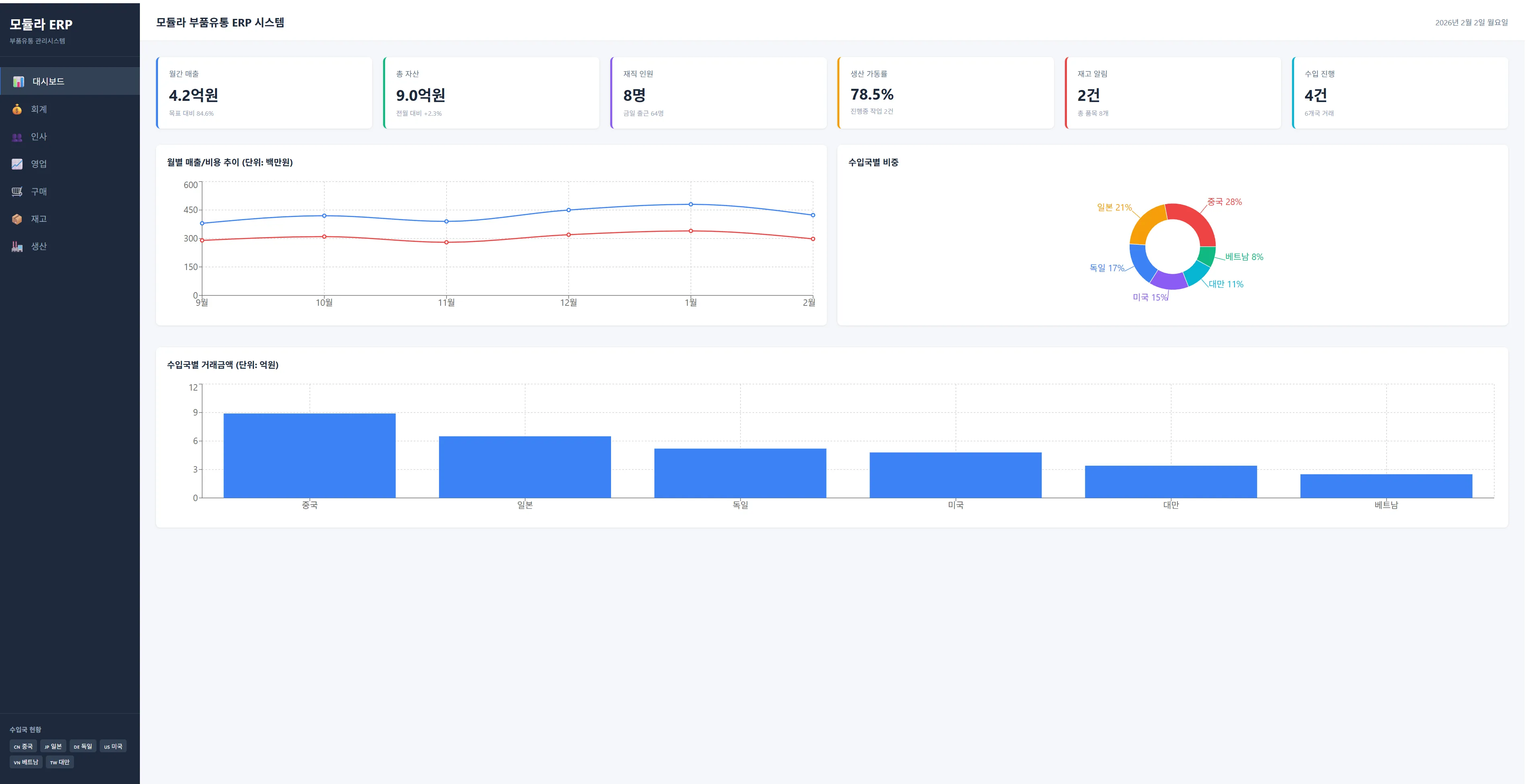Go to the 재고 menu label

(39, 219)
